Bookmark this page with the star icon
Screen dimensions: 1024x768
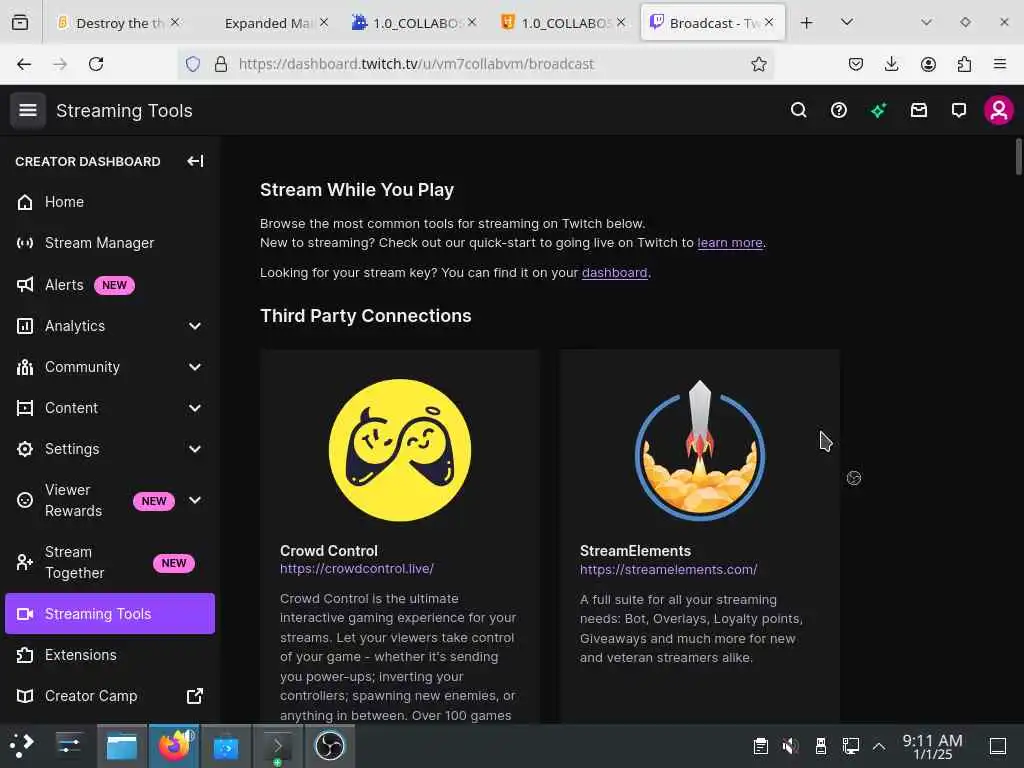pyautogui.click(x=758, y=64)
